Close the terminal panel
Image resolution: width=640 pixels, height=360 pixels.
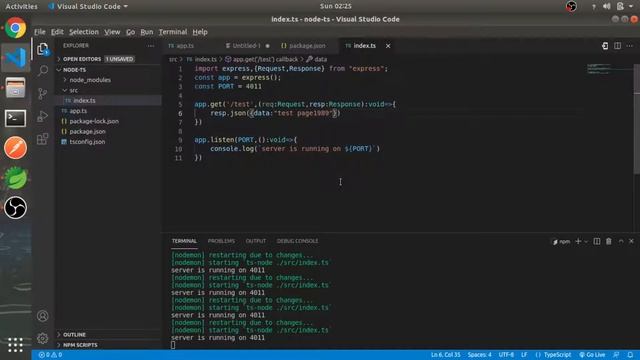631,241
